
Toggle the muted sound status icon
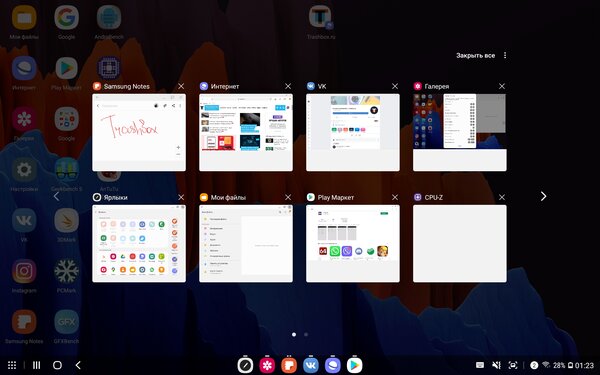(x=497, y=365)
